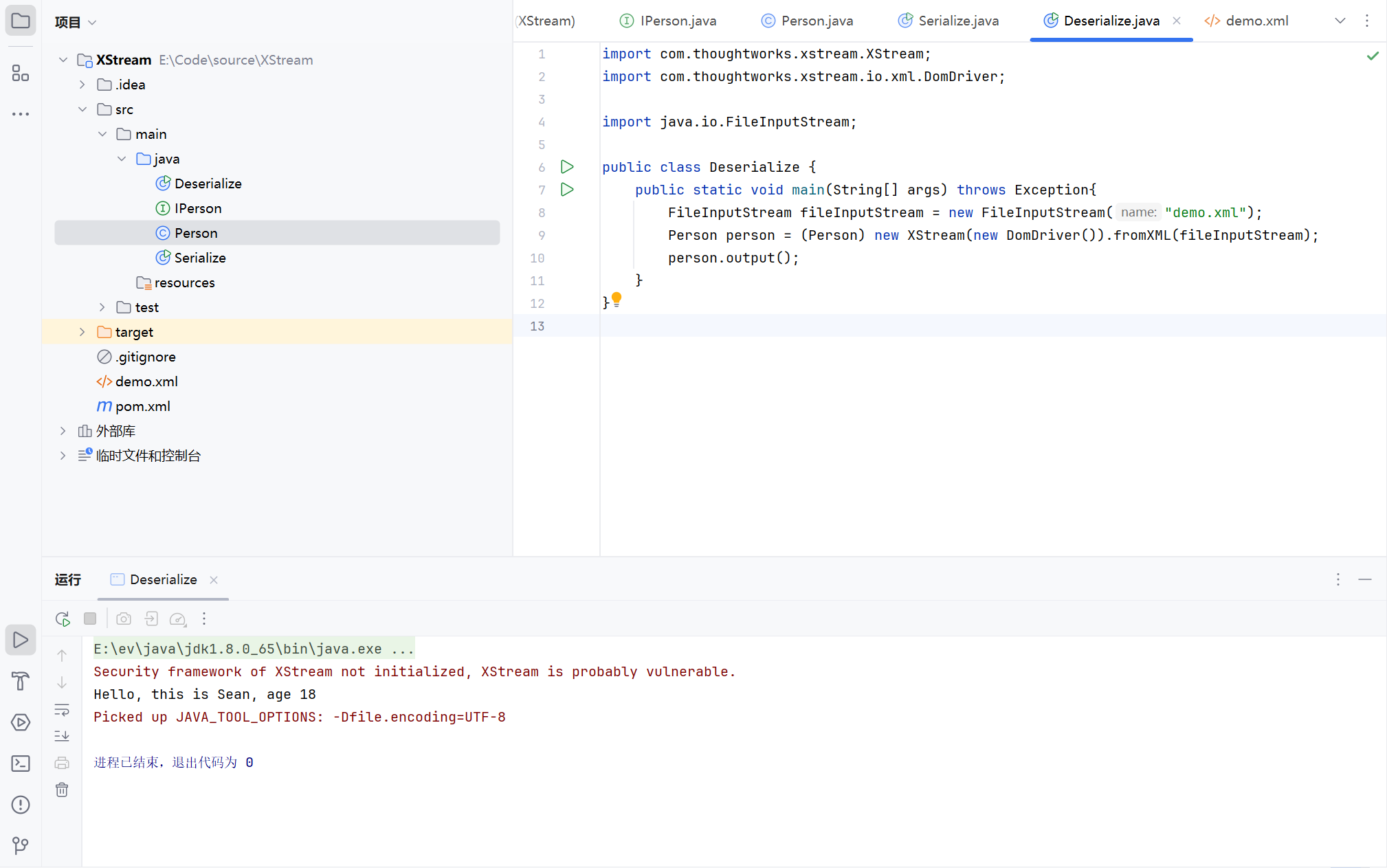Open editor tab actions menu
This screenshot has height=868, width=1387.
coord(1367,21)
